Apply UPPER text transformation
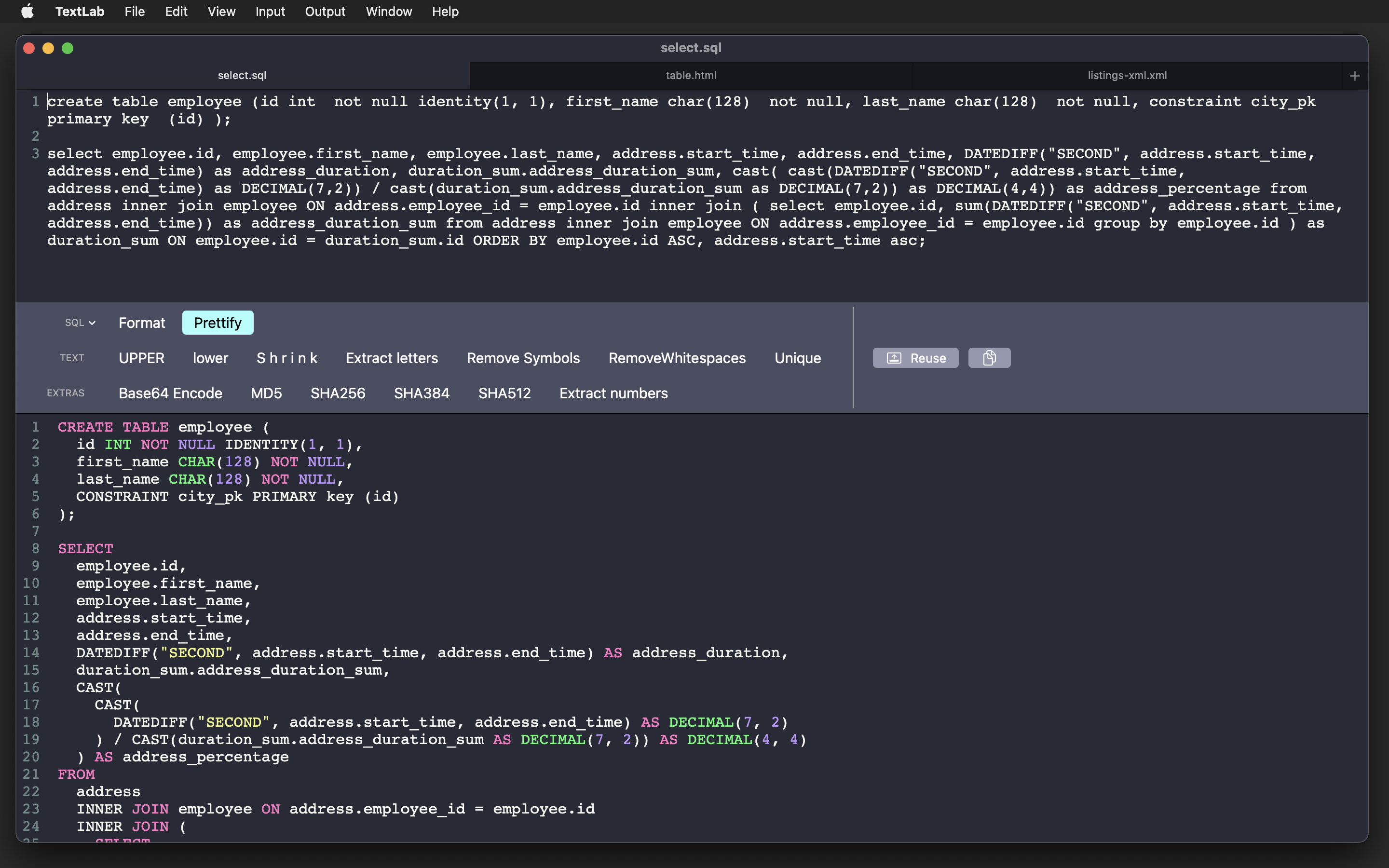The width and height of the screenshot is (1389, 868). [141, 358]
